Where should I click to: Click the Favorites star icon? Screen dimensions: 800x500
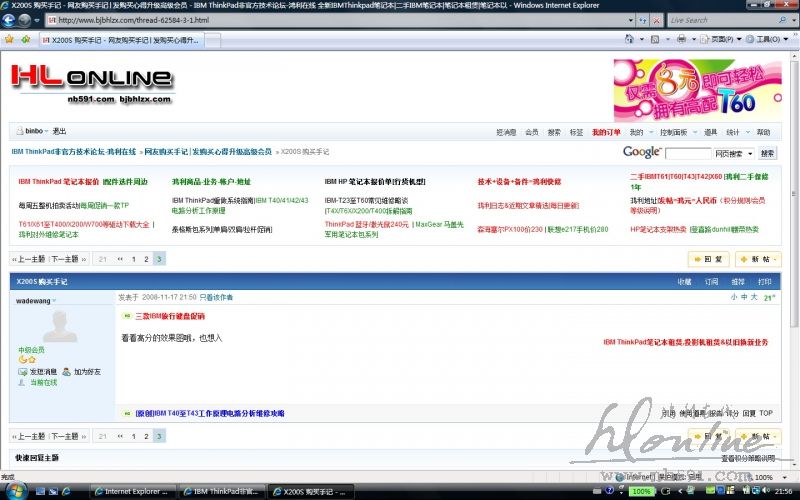9,40
